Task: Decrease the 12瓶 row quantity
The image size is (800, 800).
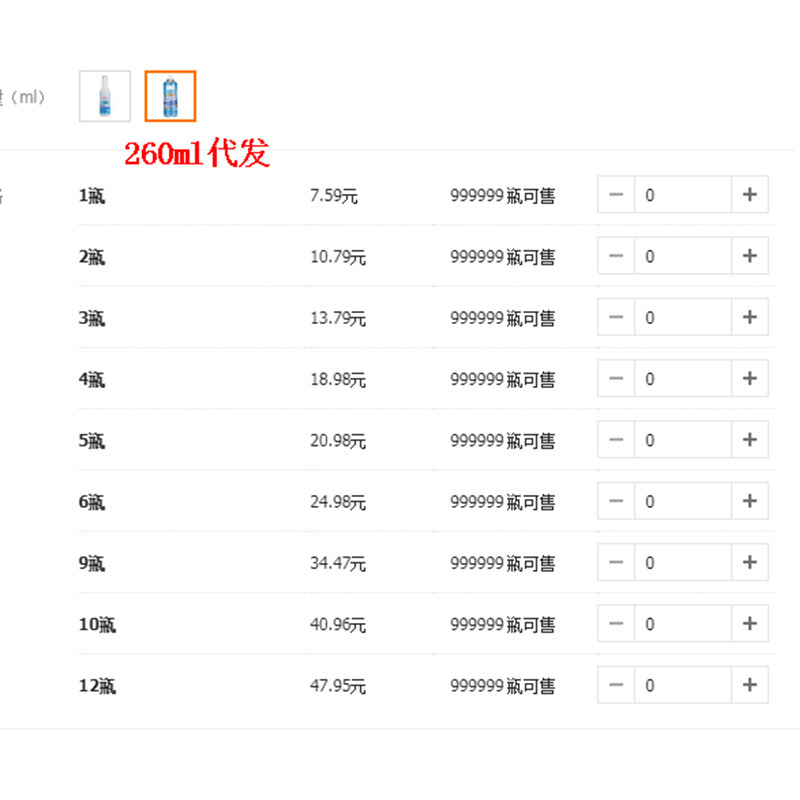Action: 616,685
